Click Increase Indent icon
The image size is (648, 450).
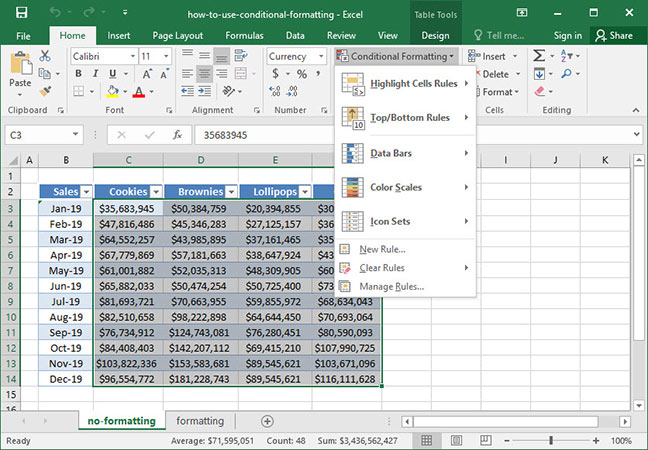point(205,91)
